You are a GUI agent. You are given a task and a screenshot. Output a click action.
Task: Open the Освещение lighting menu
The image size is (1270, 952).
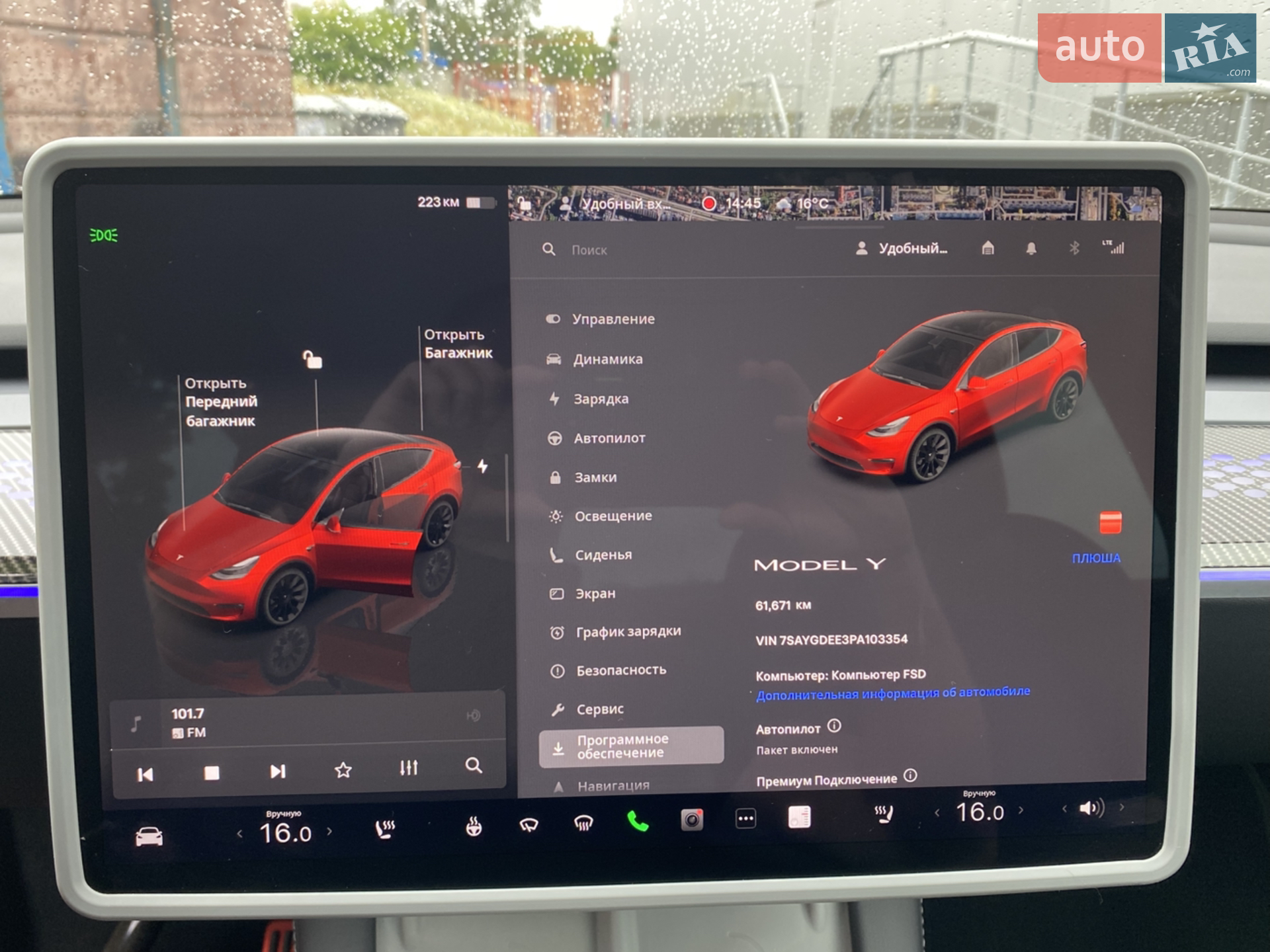pos(600,516)
